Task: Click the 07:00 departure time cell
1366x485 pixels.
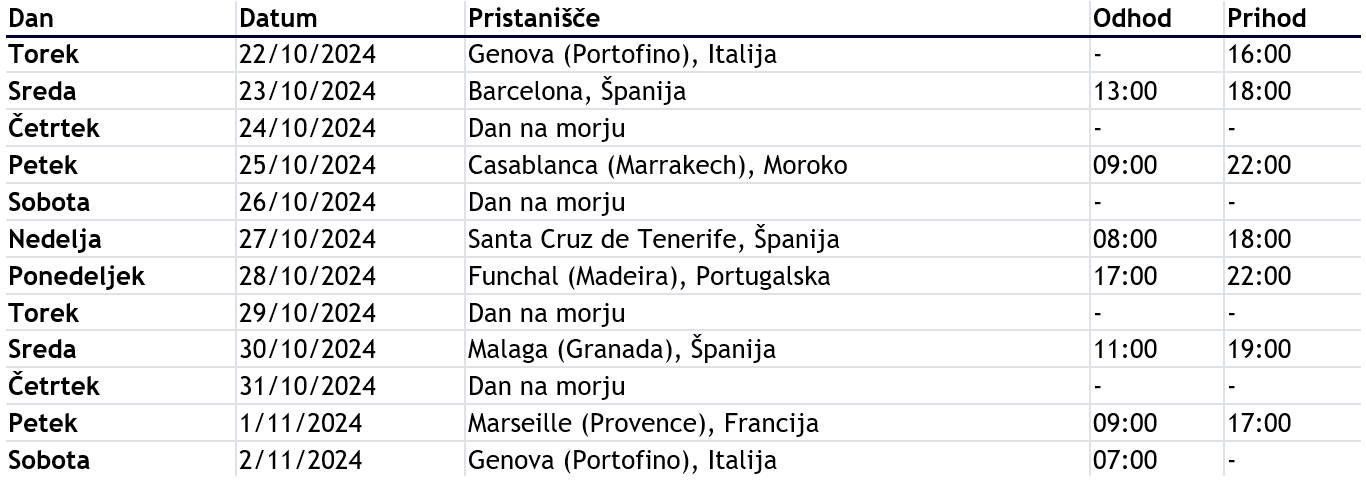Action: point(1125,461)
